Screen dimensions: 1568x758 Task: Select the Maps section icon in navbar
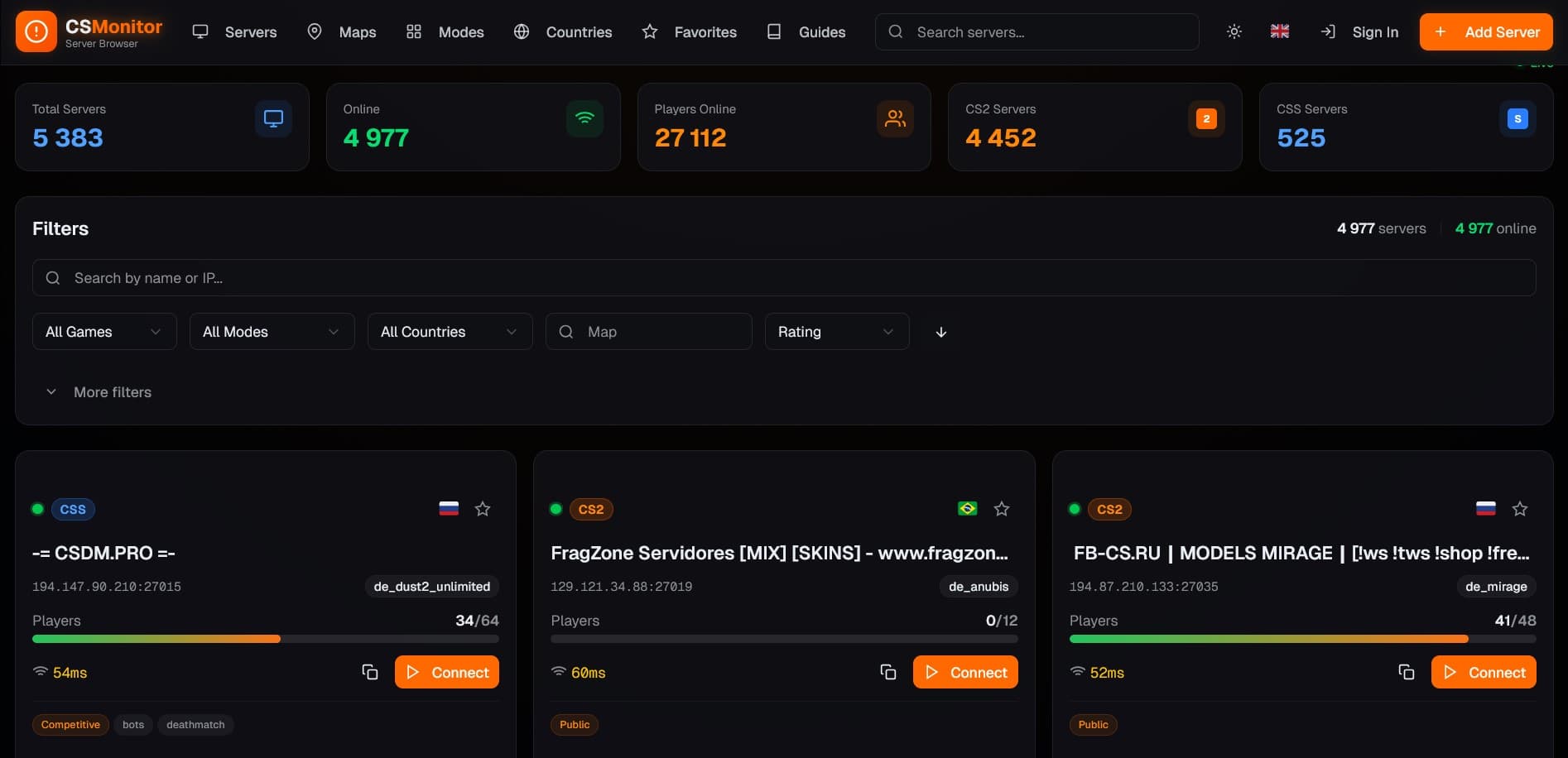315,31
